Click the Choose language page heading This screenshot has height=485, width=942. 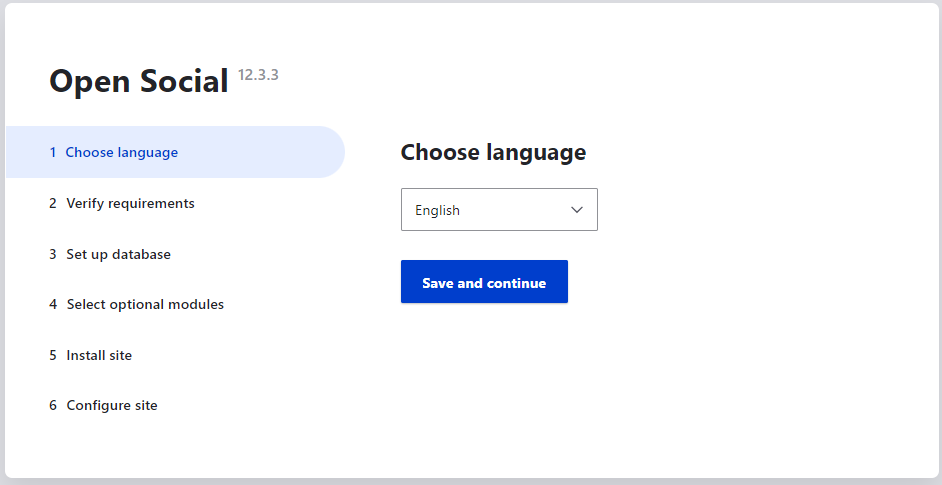(493, 152)
